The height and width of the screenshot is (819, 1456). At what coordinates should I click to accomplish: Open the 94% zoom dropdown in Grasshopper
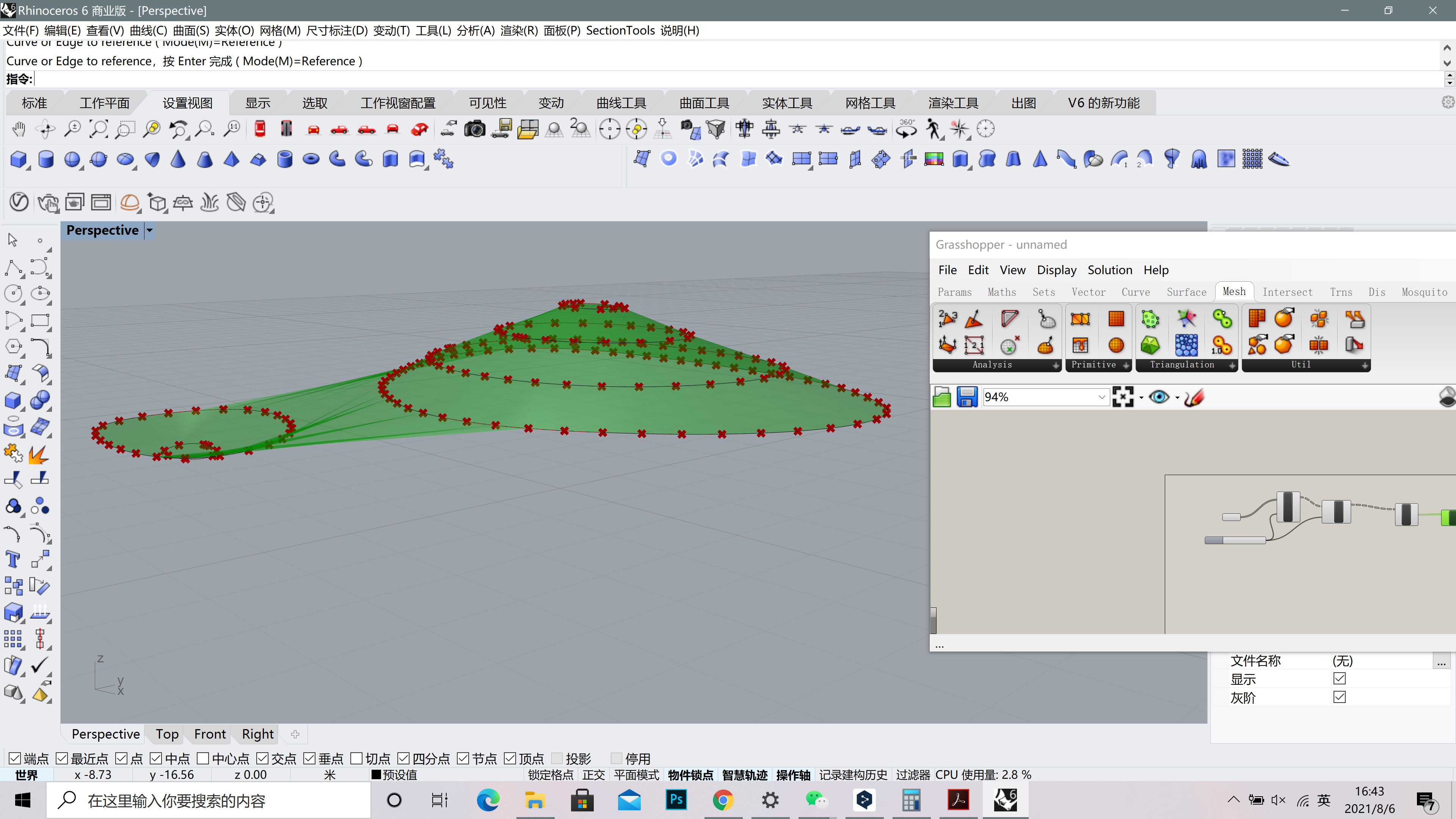click(1101, 397)
